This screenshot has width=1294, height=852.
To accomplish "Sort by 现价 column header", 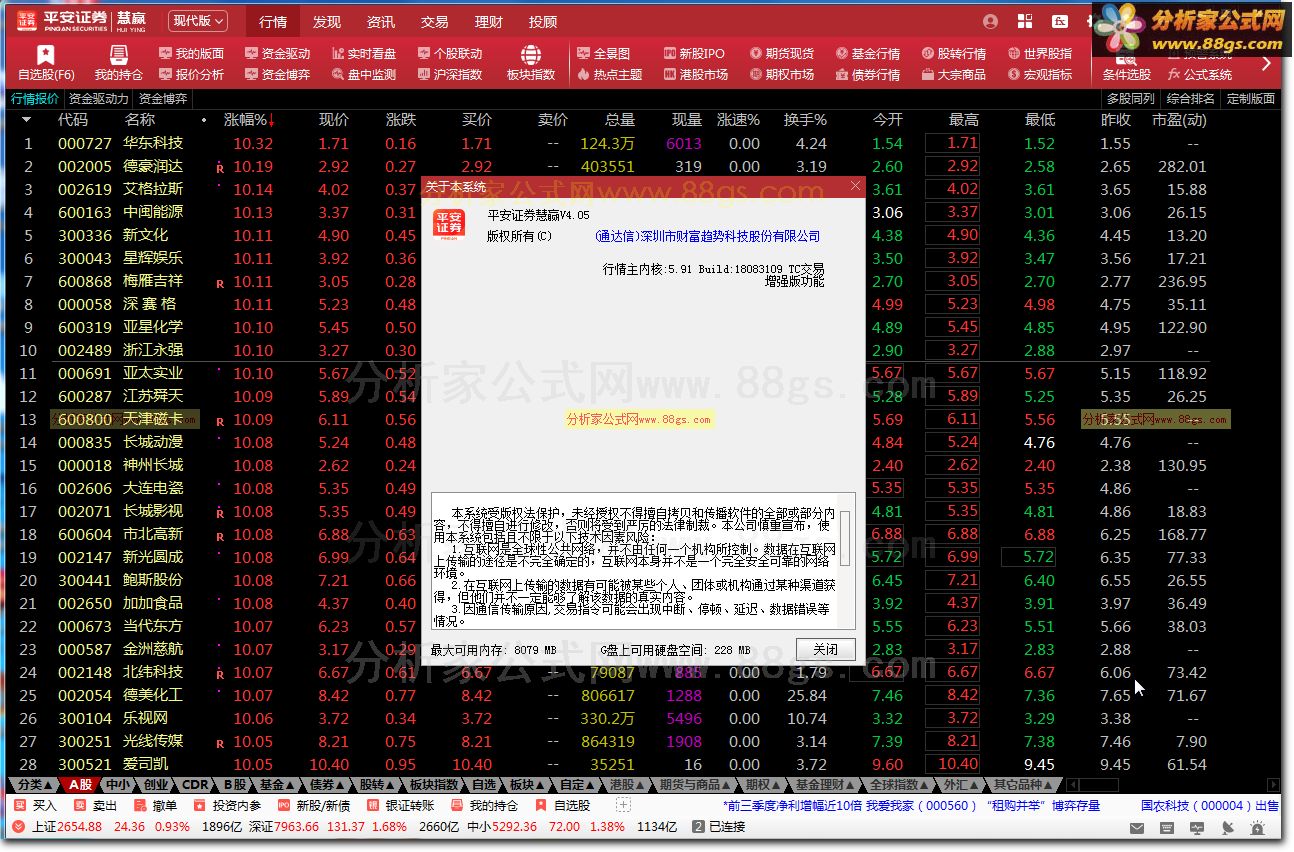I will click(334, 120).
